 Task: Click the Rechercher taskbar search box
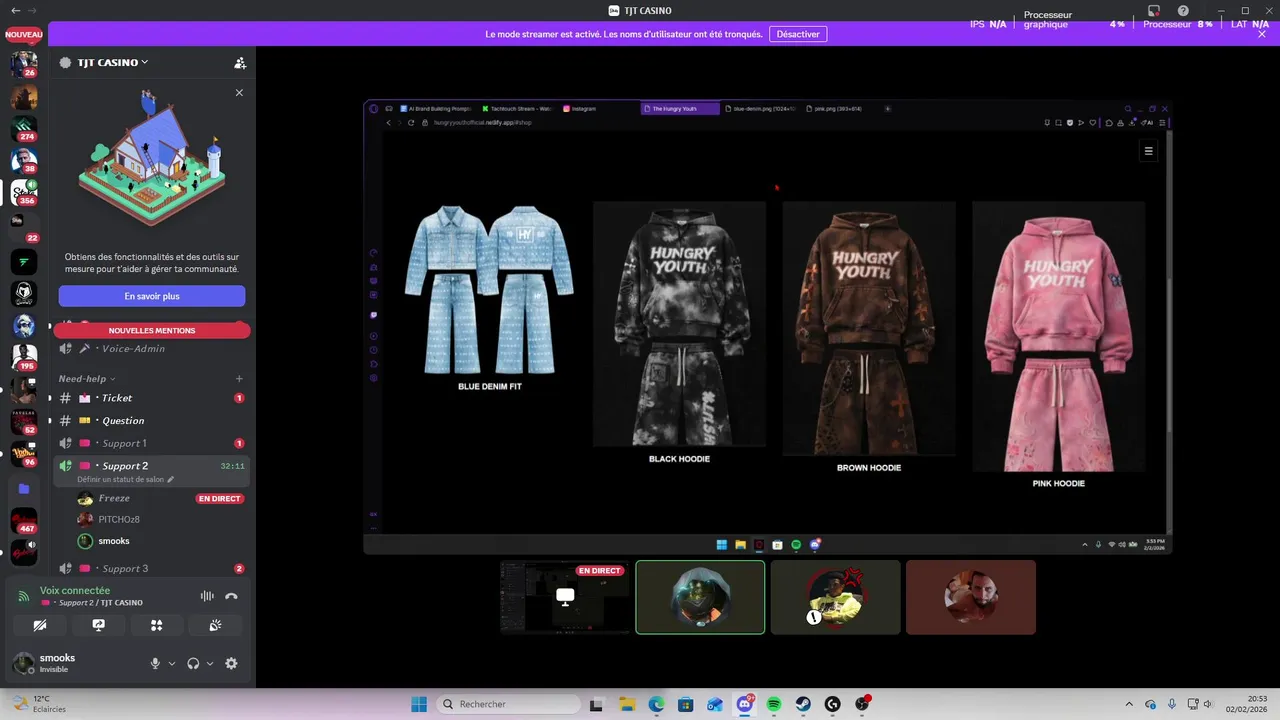(x=507, y=704)
